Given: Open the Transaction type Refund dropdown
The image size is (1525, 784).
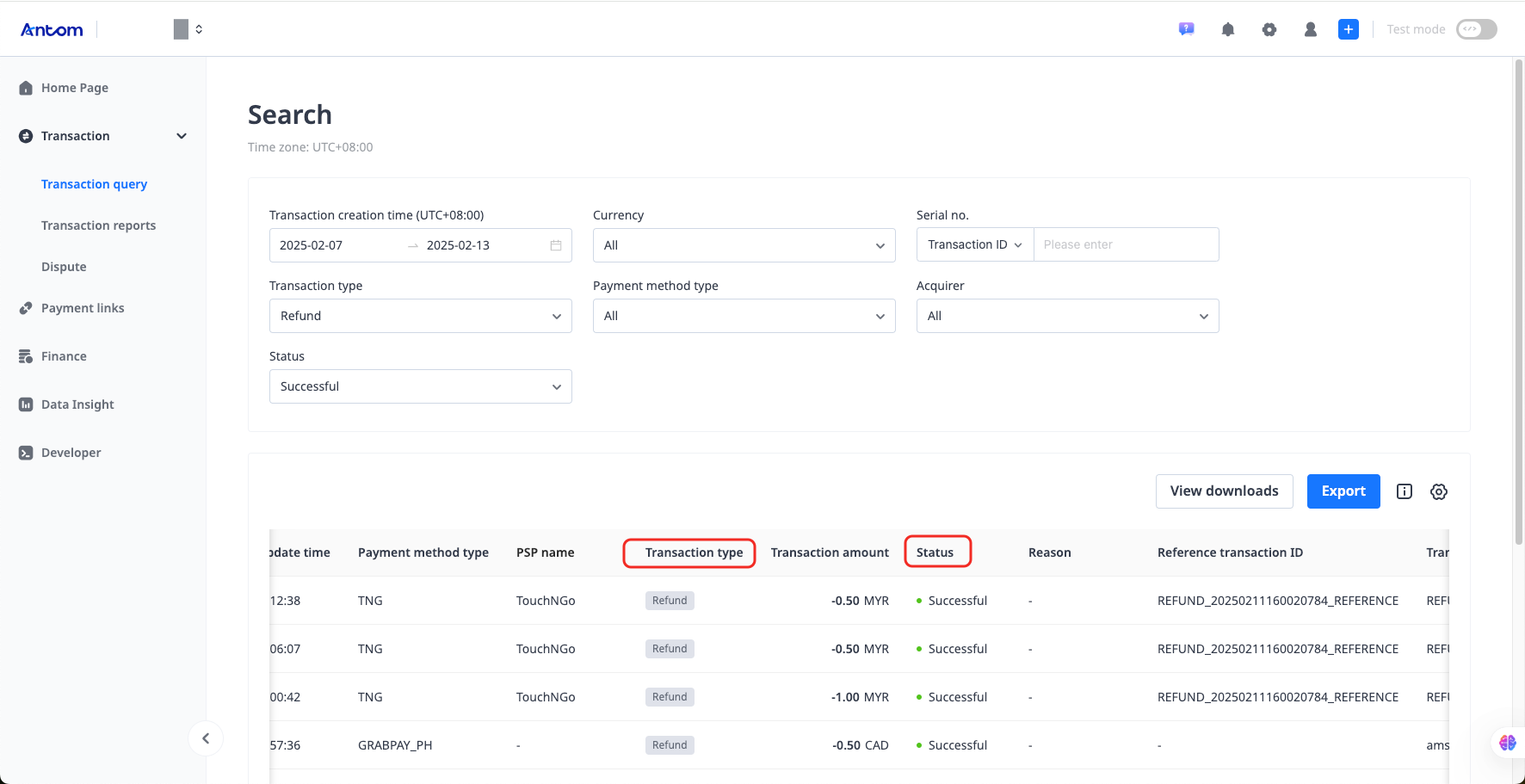Looking at the screenshot, I should [420, 316].
